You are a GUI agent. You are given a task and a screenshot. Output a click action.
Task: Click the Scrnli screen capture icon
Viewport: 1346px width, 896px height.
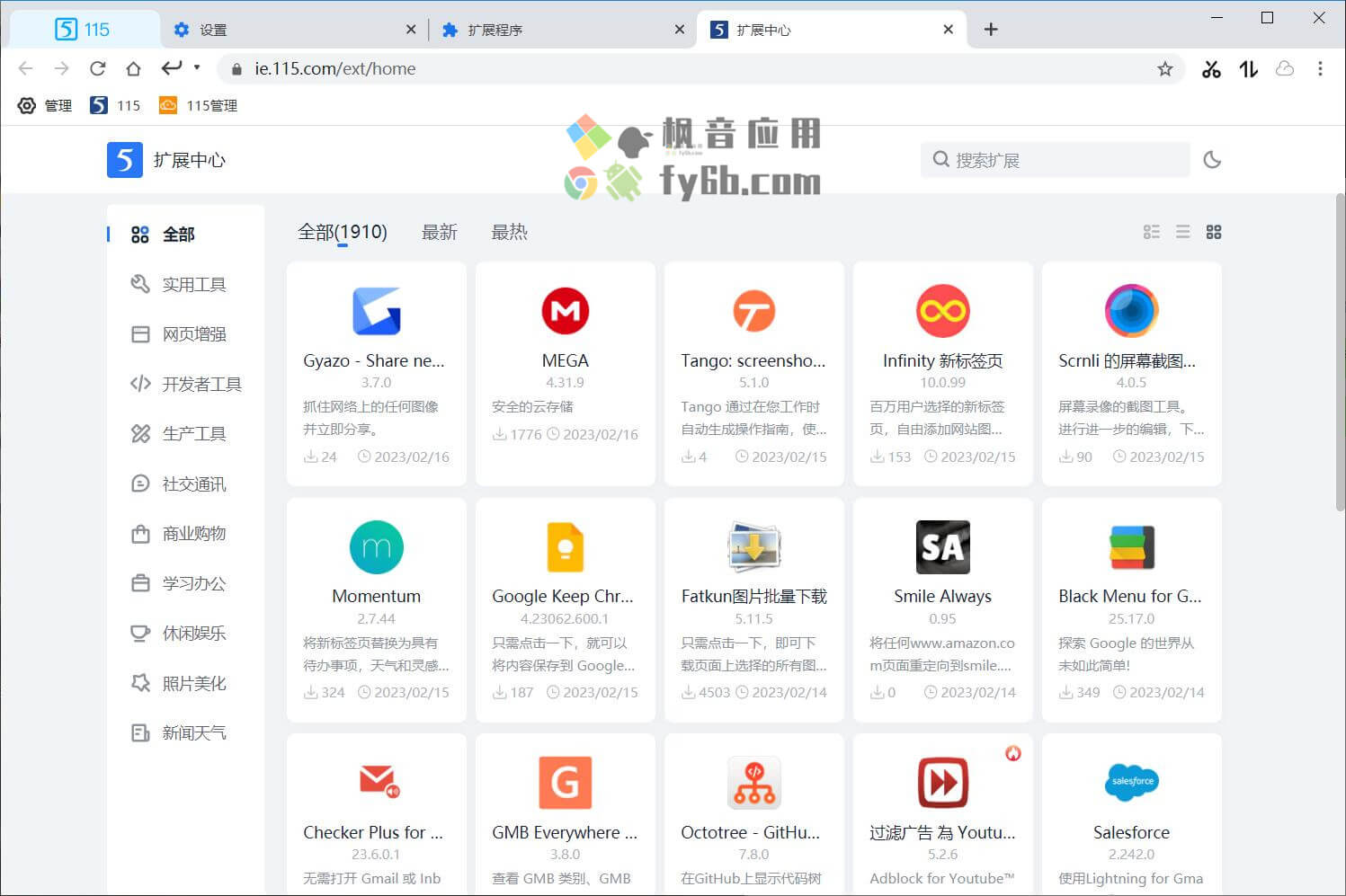coord(1131,311)
